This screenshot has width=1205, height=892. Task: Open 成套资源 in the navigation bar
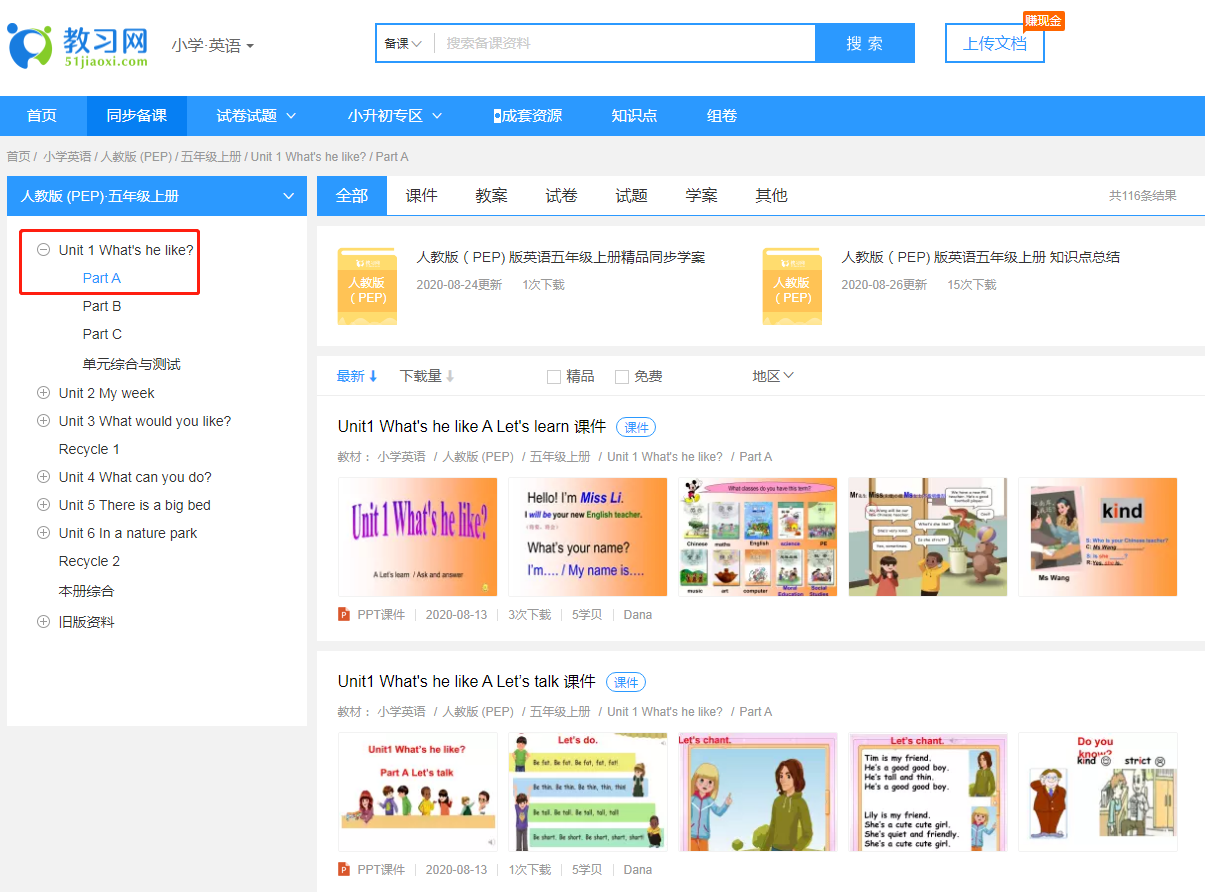coord(528,116)
